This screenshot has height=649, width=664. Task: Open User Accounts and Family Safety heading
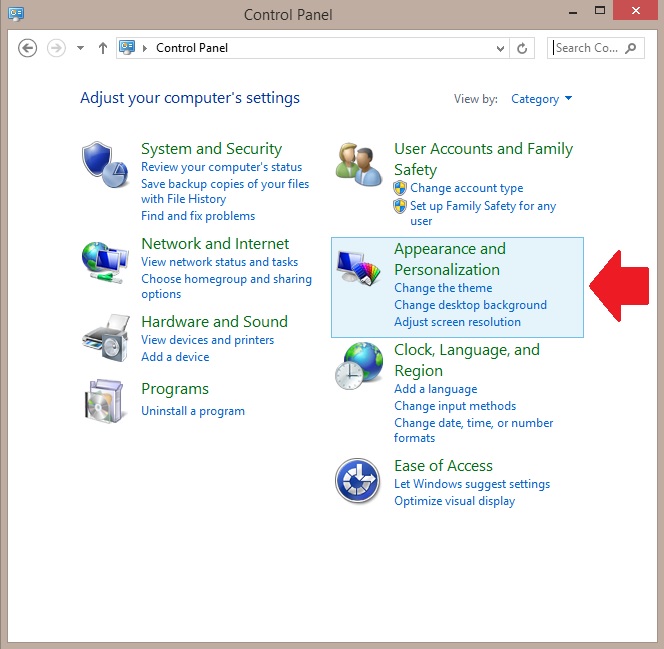point(483,159)
